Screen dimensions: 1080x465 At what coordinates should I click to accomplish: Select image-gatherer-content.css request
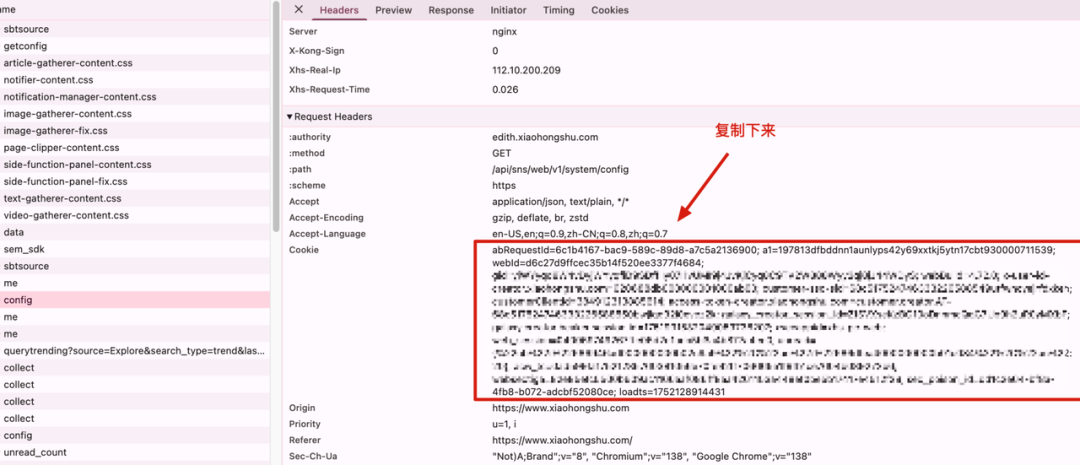pos(135,114)
